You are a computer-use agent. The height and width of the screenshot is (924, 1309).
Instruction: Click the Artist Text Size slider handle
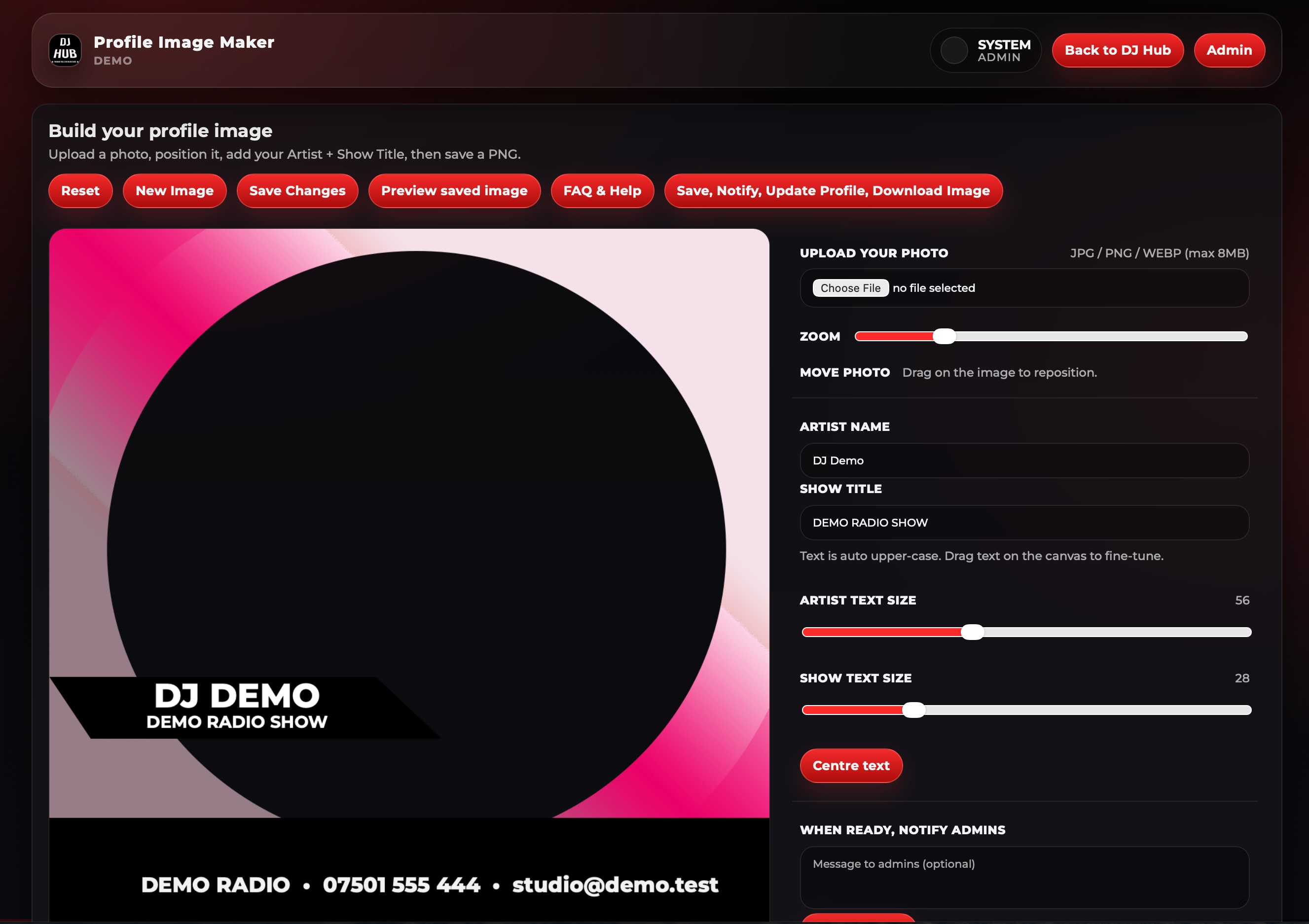(972, 632)
